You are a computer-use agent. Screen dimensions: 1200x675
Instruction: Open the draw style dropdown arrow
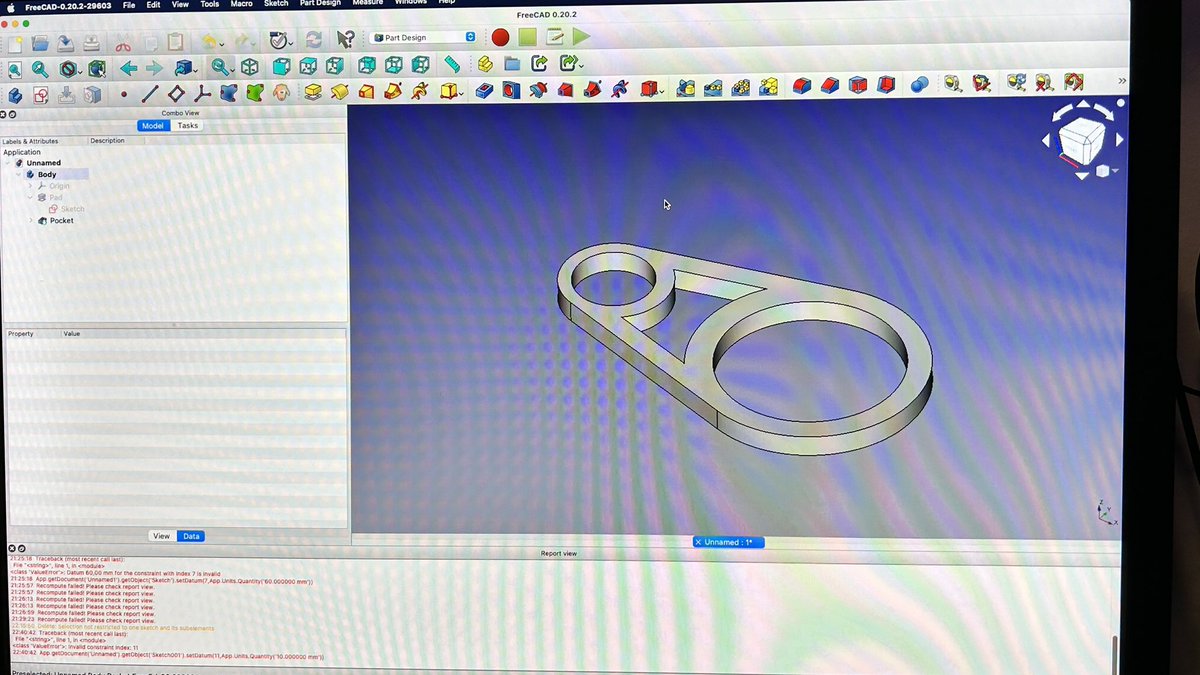(82, 72)
